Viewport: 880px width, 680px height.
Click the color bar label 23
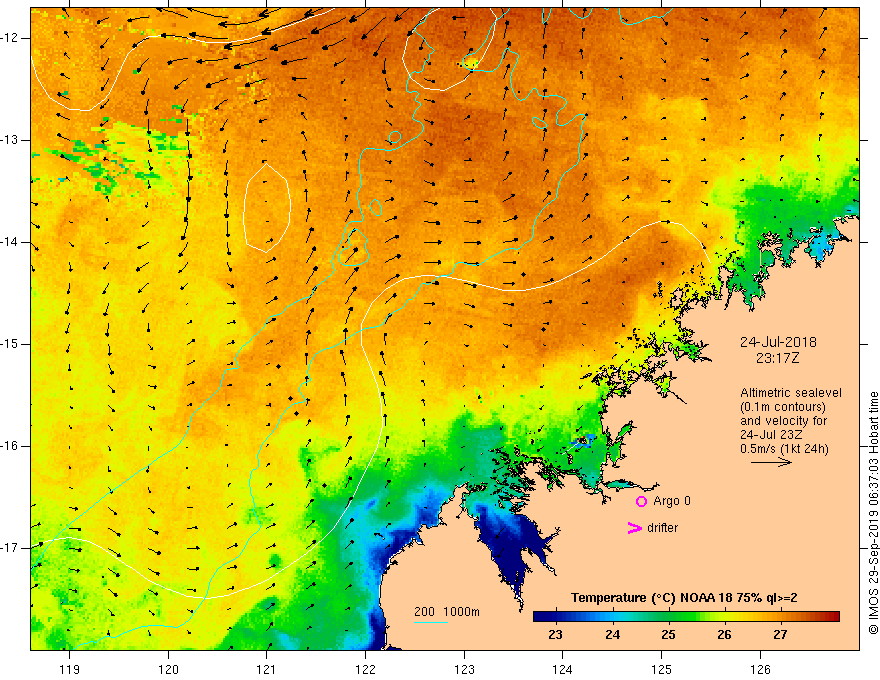pos(555,635)
